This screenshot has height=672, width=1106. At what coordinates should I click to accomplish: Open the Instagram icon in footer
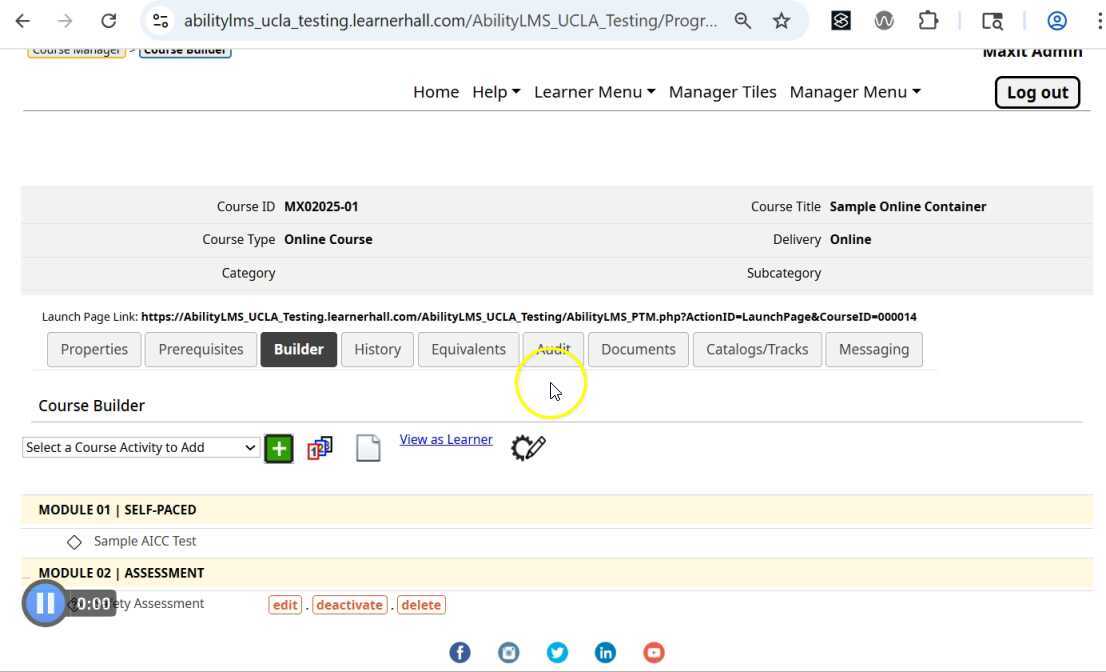point(509,653)
